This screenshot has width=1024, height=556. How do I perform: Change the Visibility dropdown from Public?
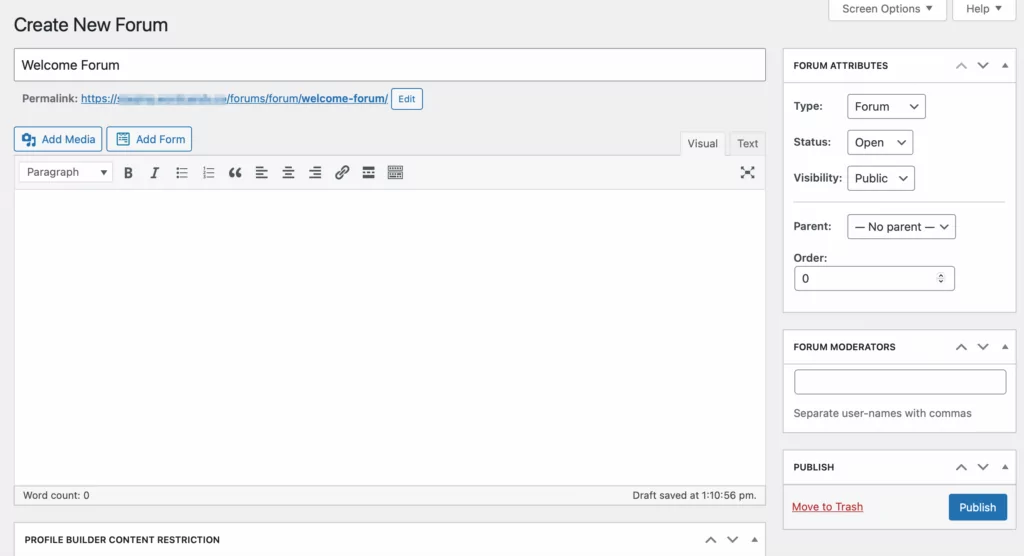[880, 178]
